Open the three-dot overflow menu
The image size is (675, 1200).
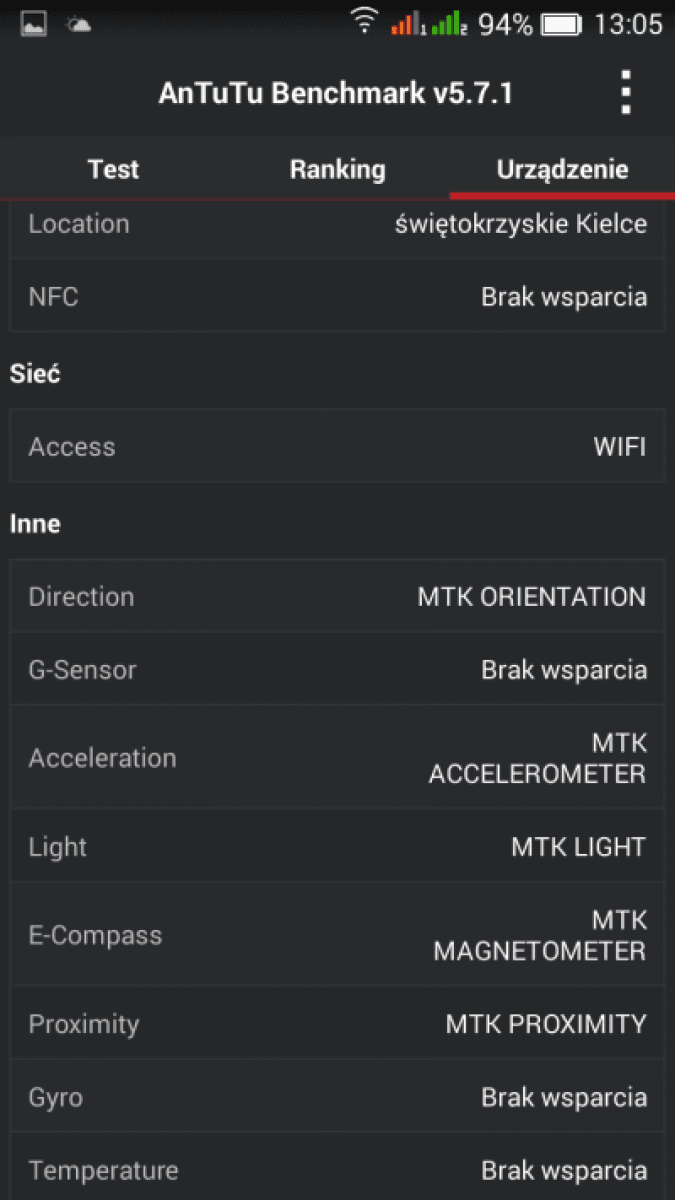tap(626, 93)
